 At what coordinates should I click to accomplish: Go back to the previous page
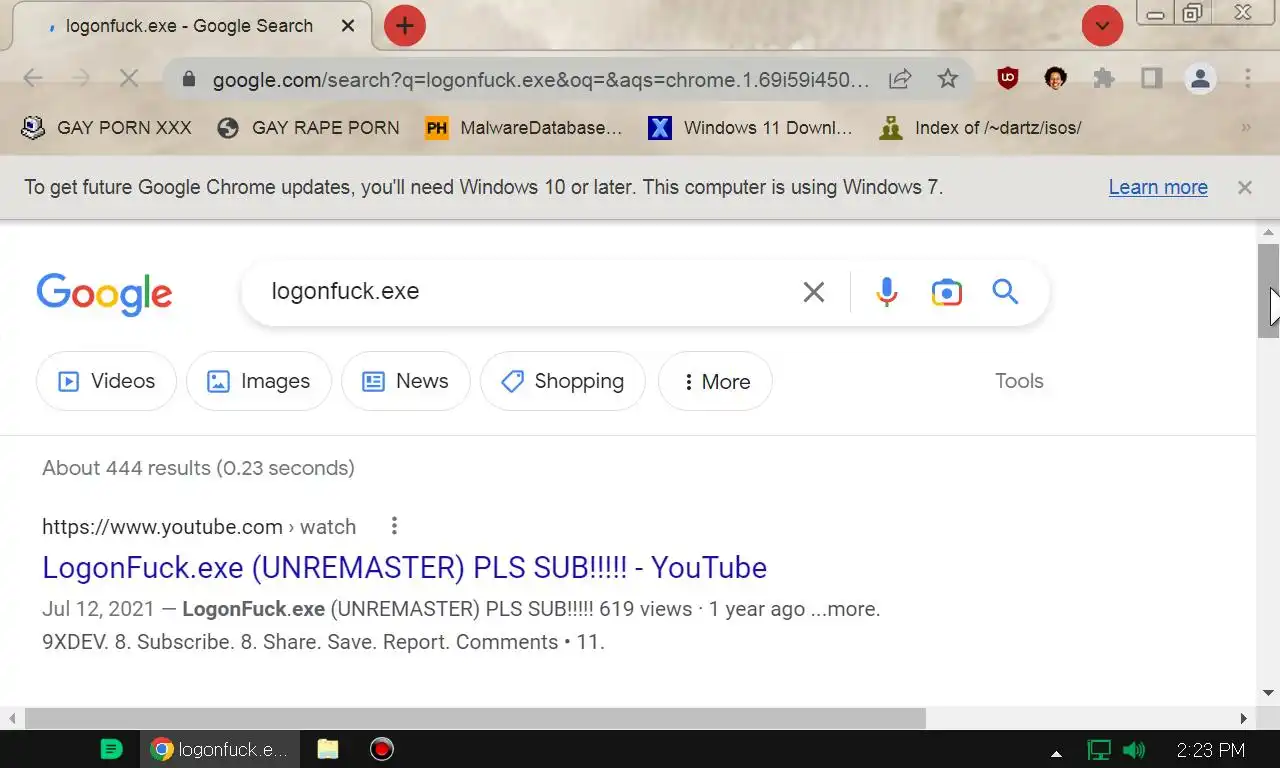(33, 79)
